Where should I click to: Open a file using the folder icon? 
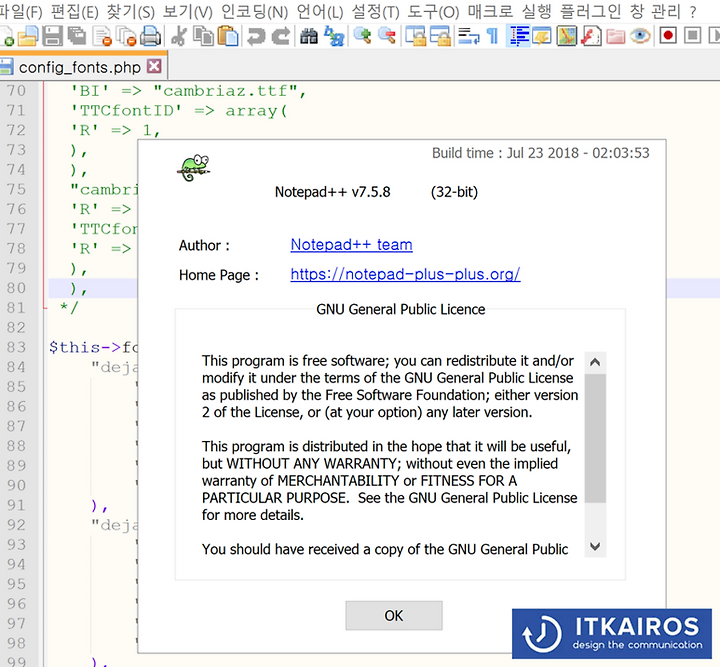(28, 36)
